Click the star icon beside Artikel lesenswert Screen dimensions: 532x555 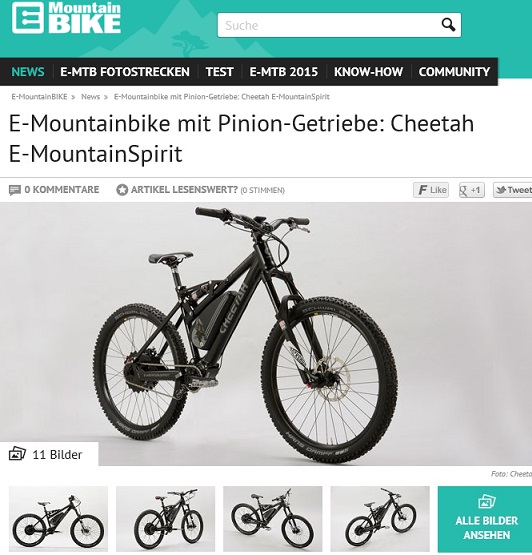pyautogui.click(x=122, y=190)
